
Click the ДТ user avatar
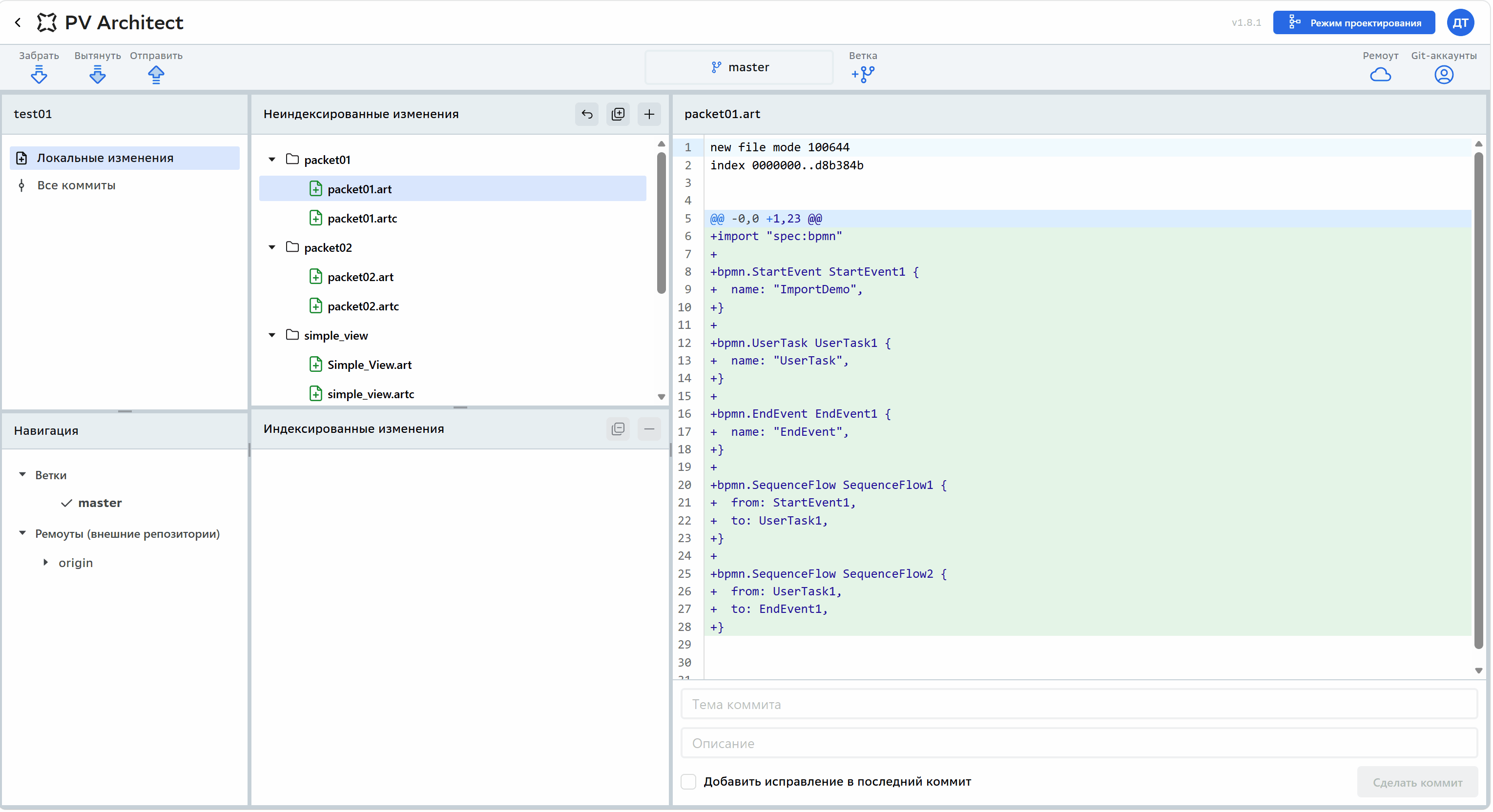[1460, 22]
